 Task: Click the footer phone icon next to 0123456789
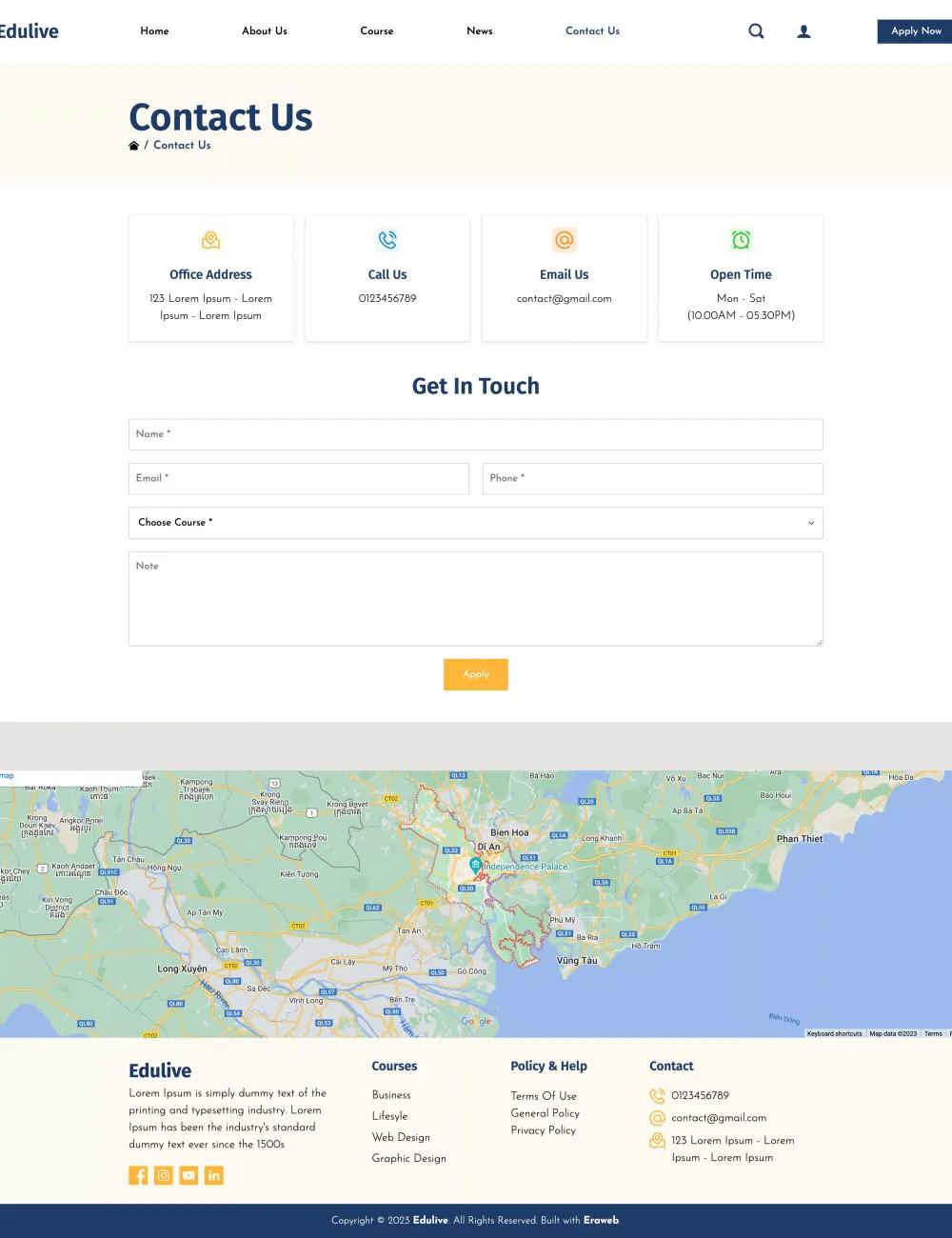pos(656,1095)
